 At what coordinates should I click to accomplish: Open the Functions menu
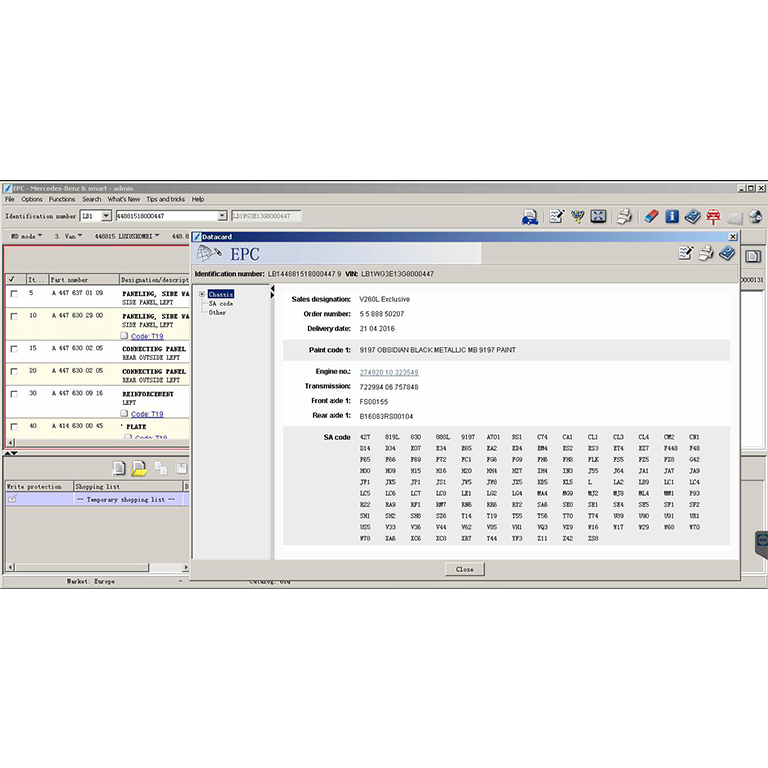(62, 199)
